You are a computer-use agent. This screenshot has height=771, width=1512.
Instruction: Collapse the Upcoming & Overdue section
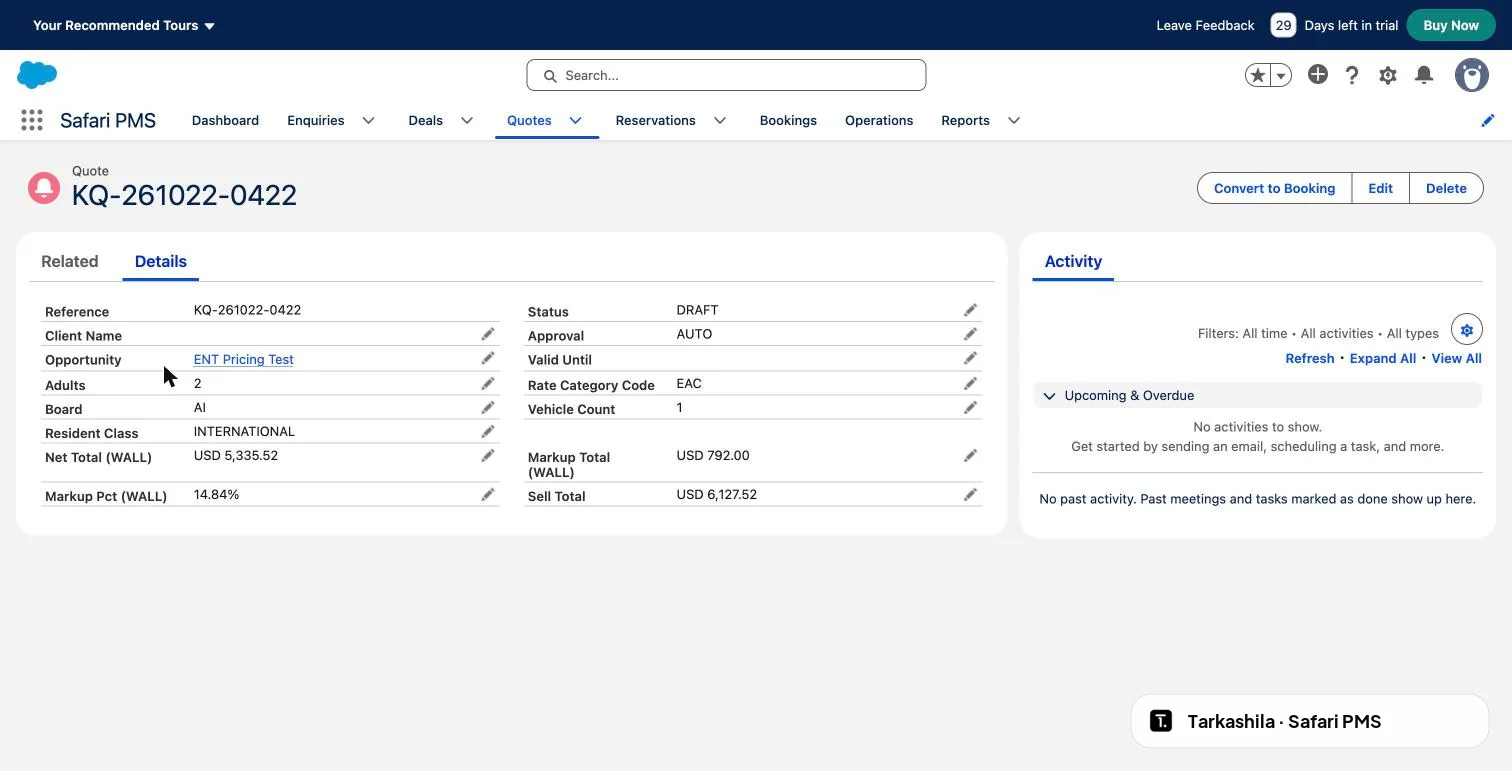[x=1049, y=396]
